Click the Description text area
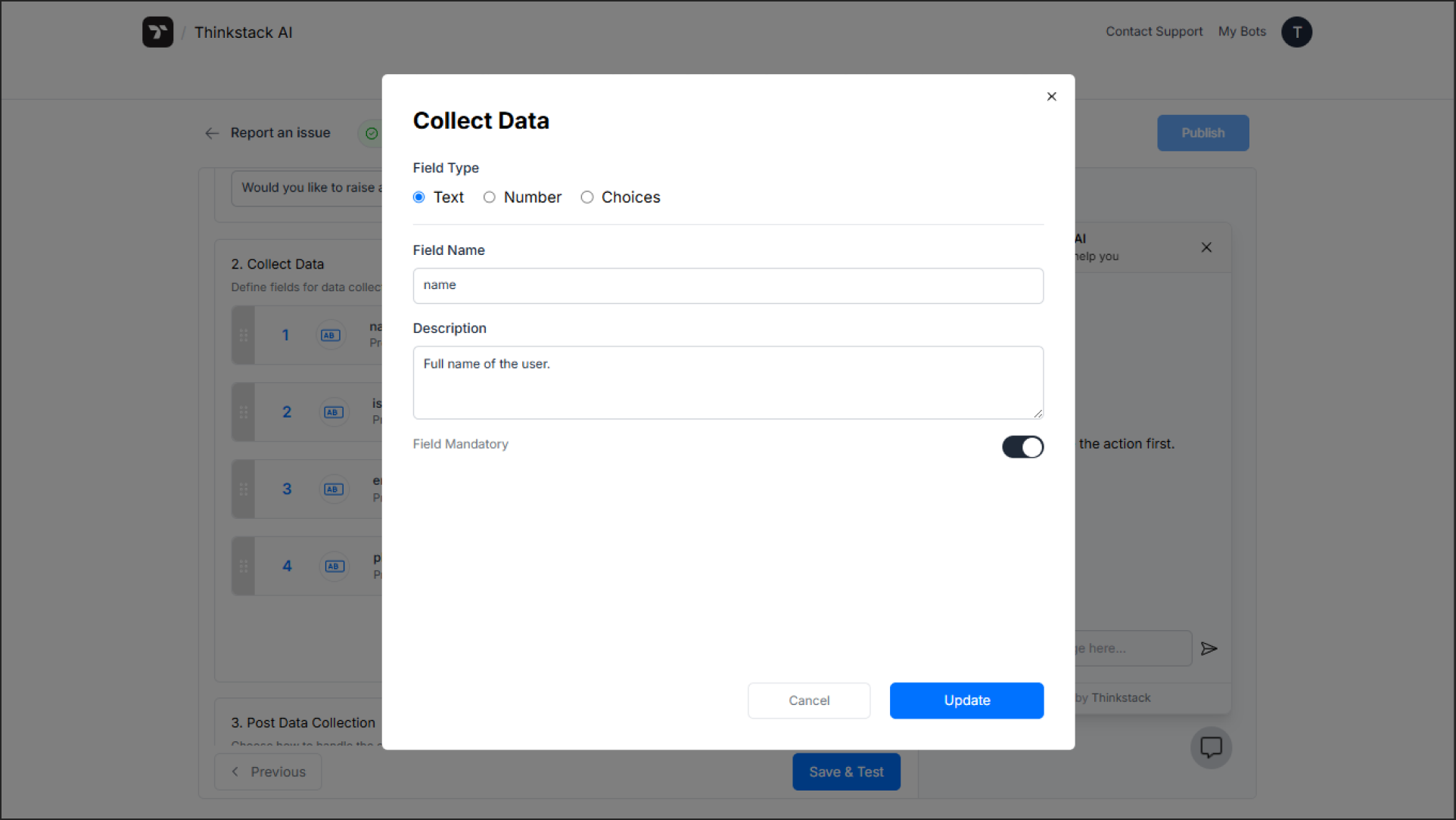The height and width of the screenshot is (820, 1456). [728, 383]
